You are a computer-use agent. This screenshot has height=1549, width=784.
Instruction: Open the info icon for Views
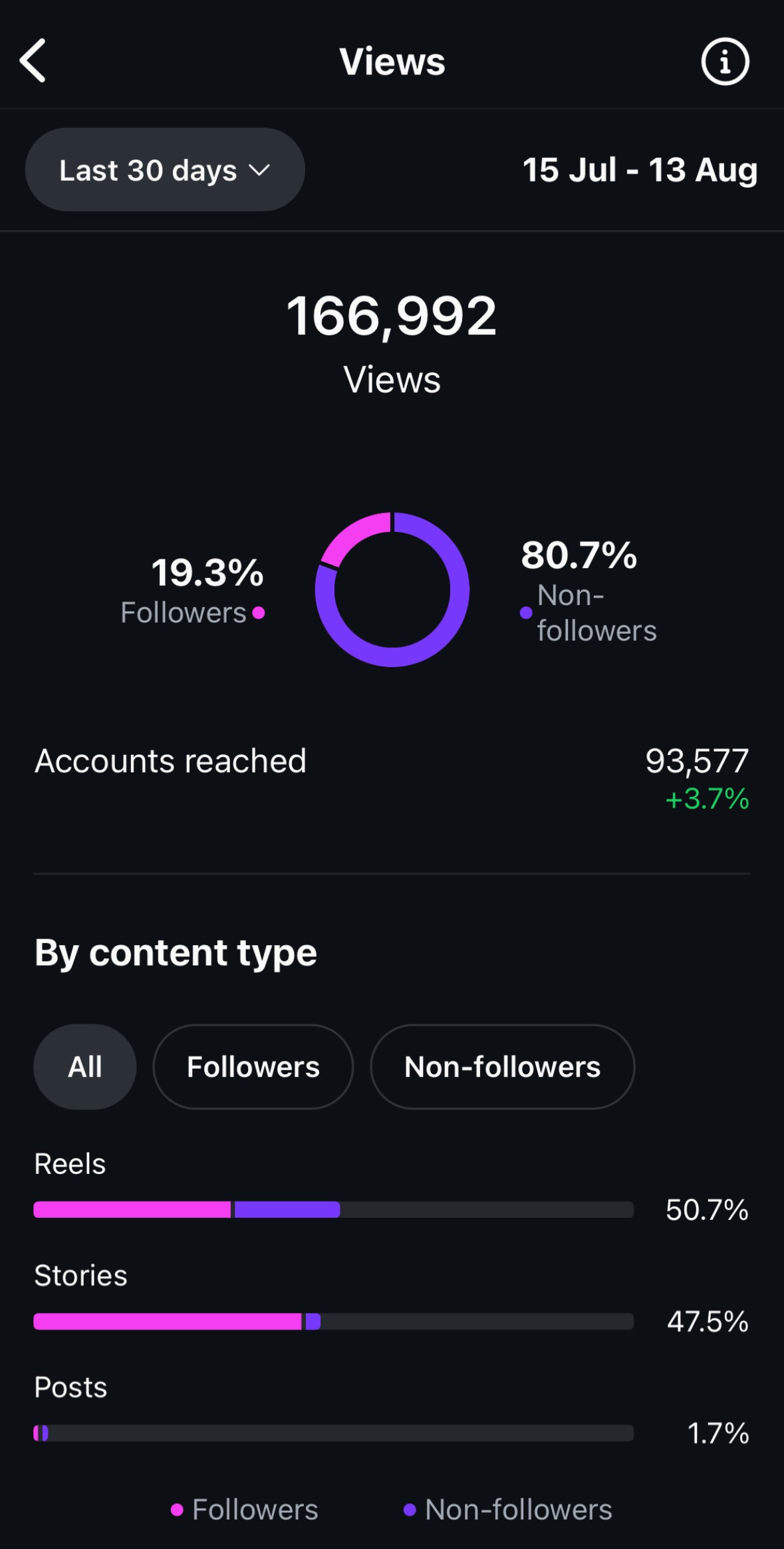725,62
